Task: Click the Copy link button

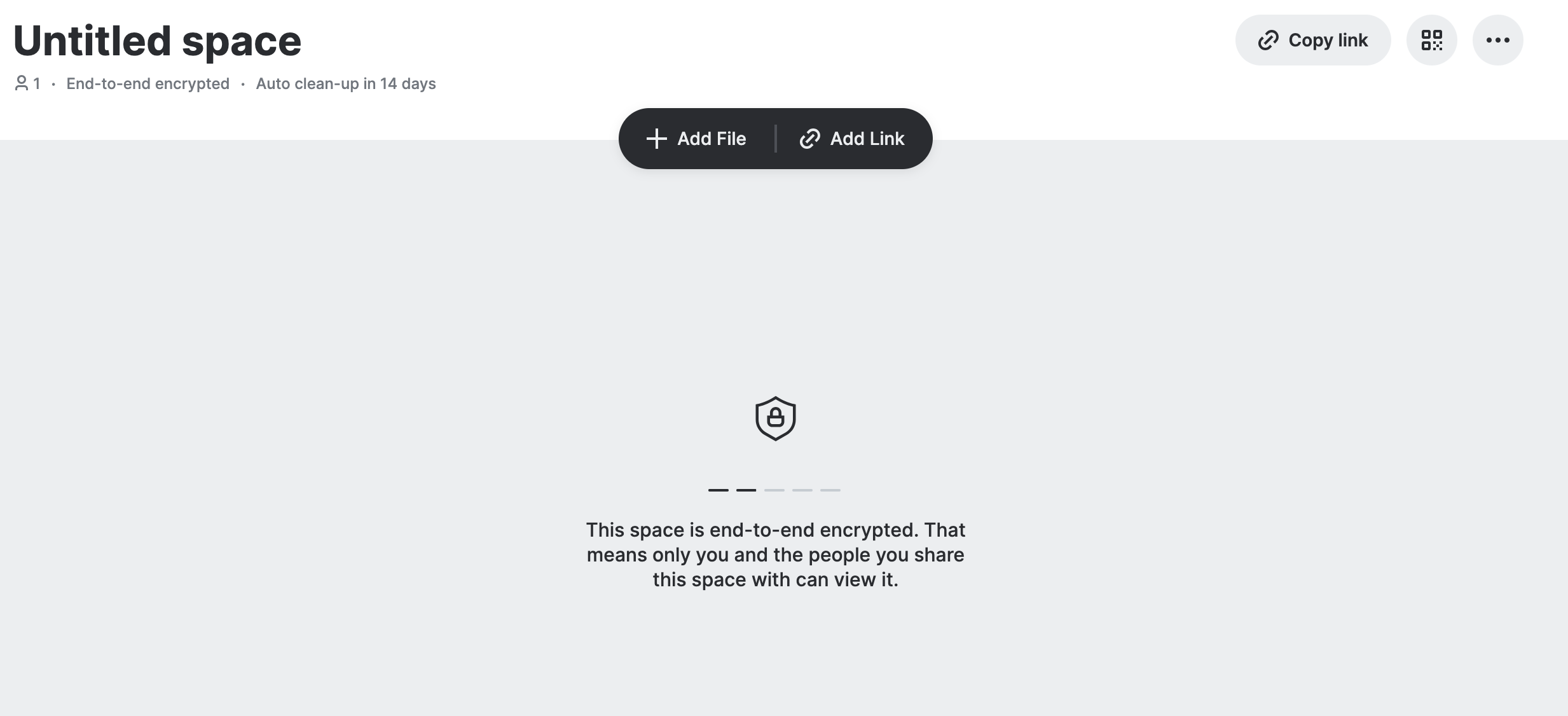Action: point(1313,40)
